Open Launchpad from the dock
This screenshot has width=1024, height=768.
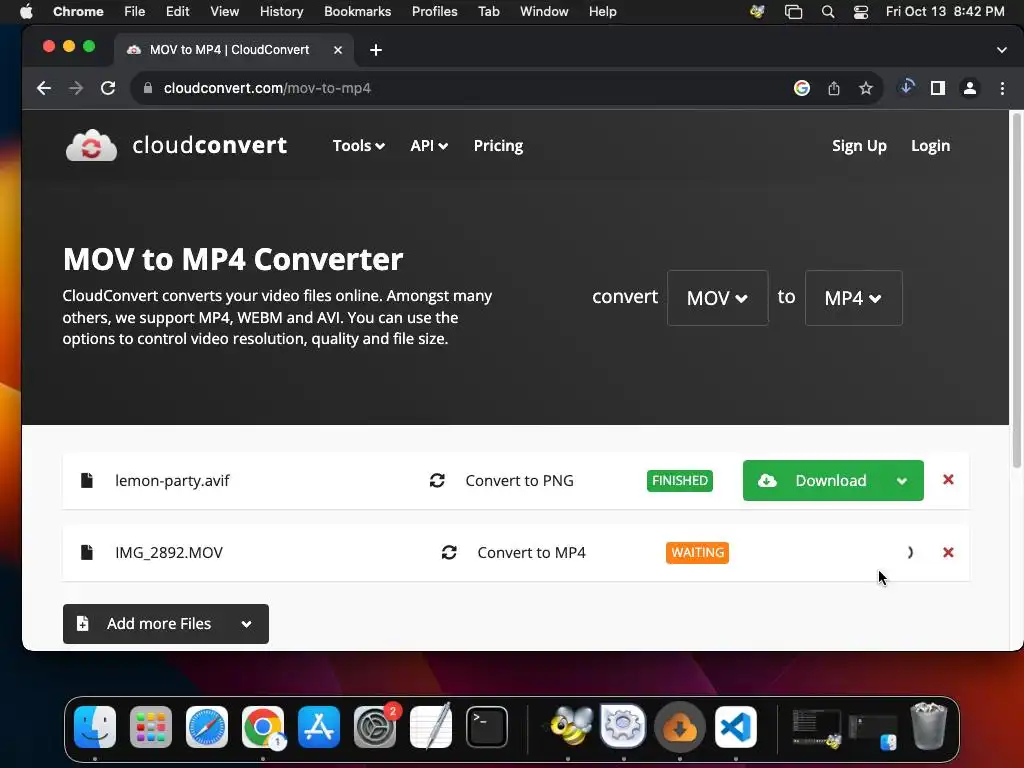(151, 727)
